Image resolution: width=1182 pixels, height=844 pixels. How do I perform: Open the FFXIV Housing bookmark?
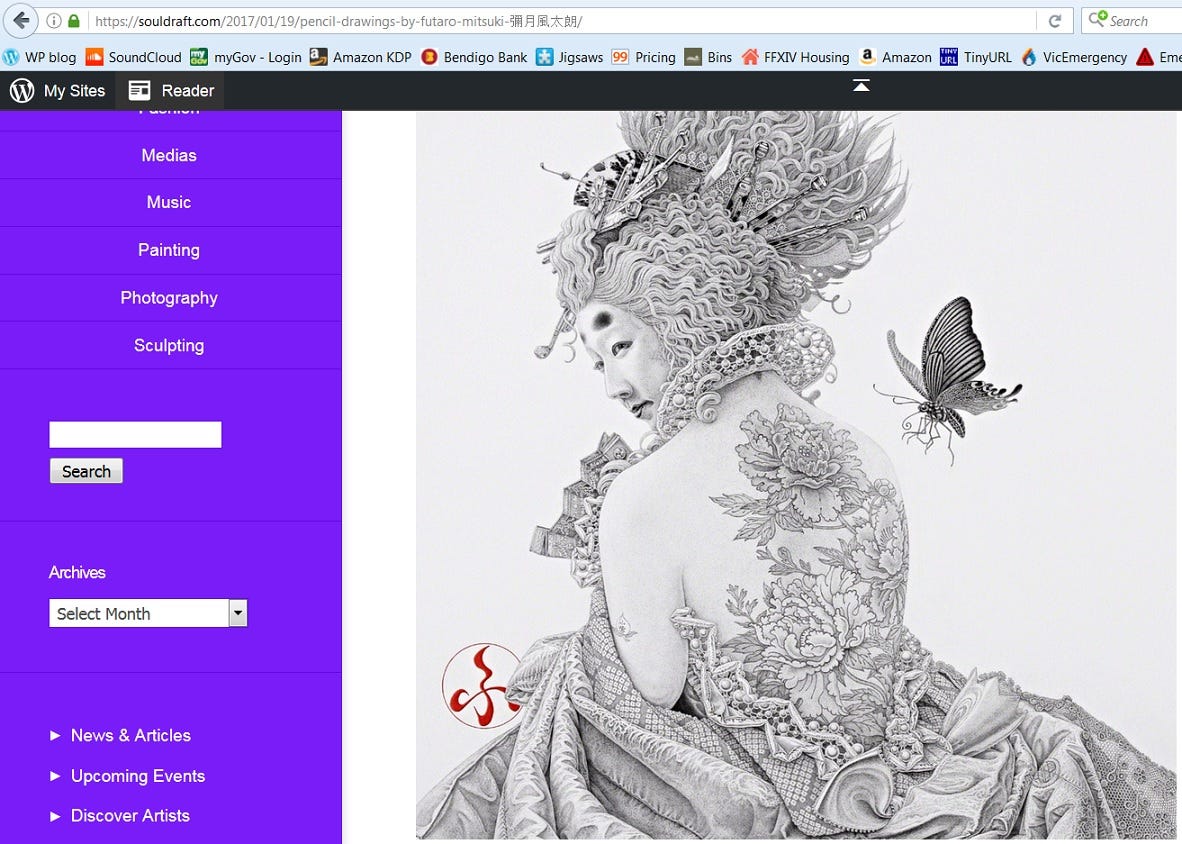click(795, 57)
